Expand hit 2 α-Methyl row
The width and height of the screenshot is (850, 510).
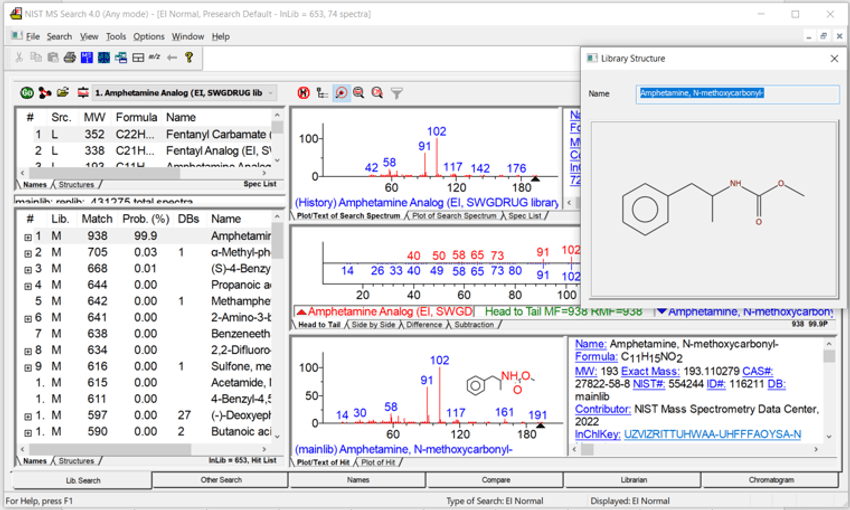[28, 253]
